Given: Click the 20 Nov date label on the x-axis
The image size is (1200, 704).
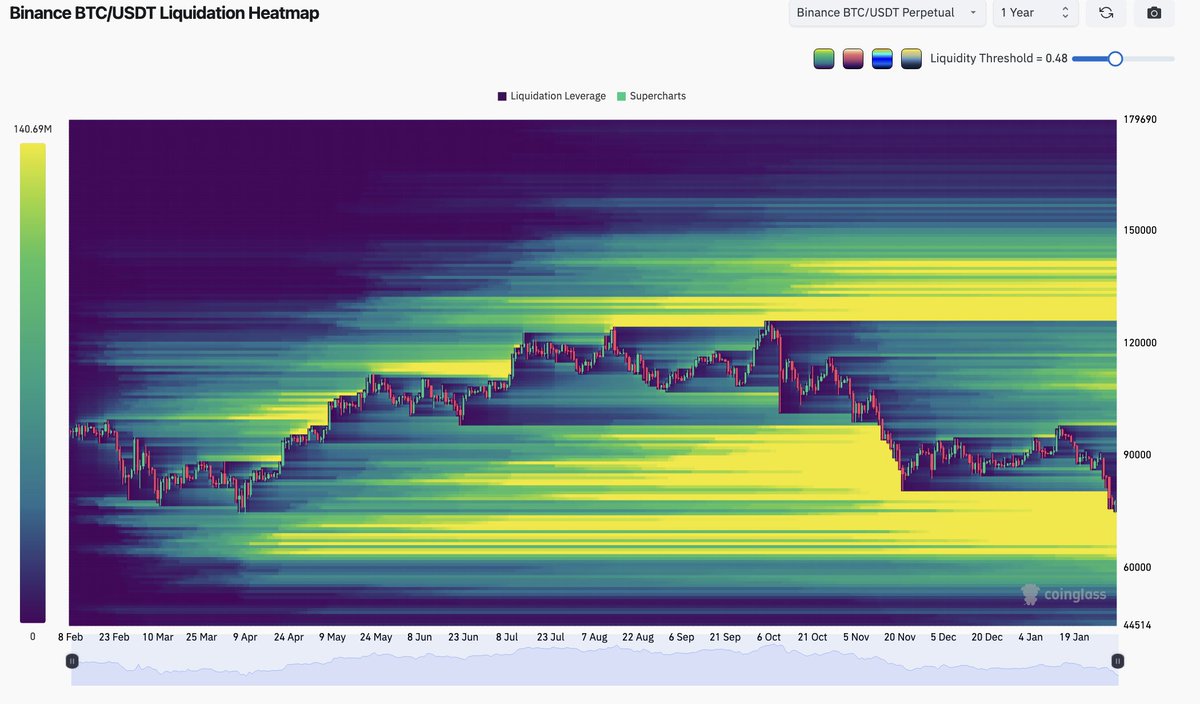Looking at the screenshot, I should coord(900,637).
